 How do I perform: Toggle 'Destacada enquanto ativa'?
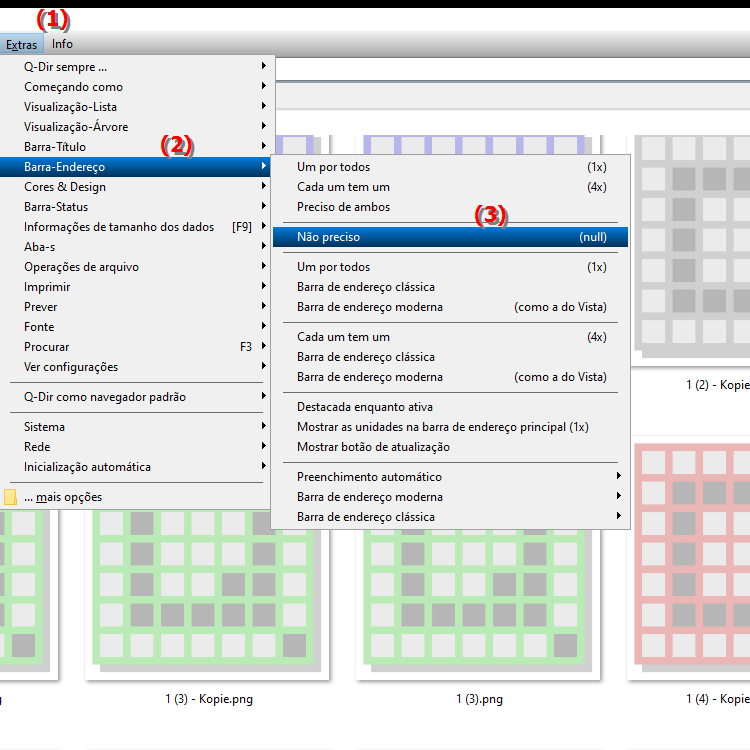451,407
